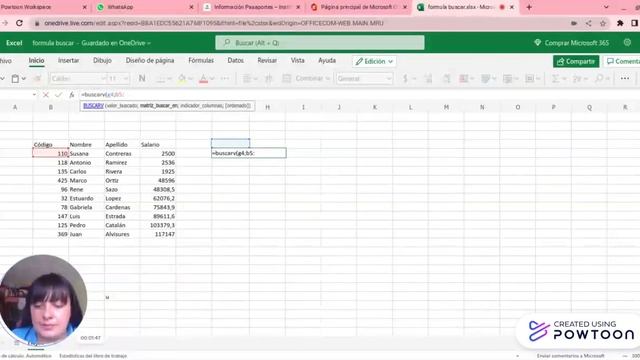Open a new browser tab with plus
Viewport: 640px width, 360px height.
click(x=529, y=7)
